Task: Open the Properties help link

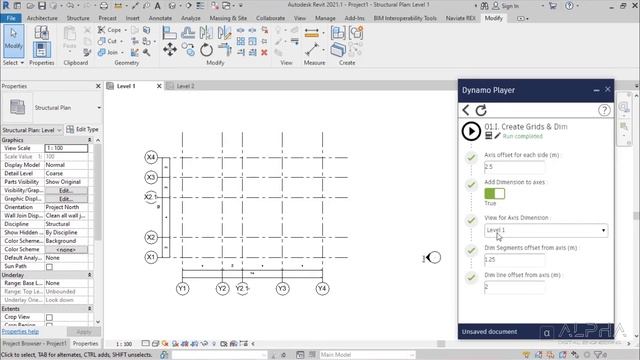Action: click(x=20, y=331)
